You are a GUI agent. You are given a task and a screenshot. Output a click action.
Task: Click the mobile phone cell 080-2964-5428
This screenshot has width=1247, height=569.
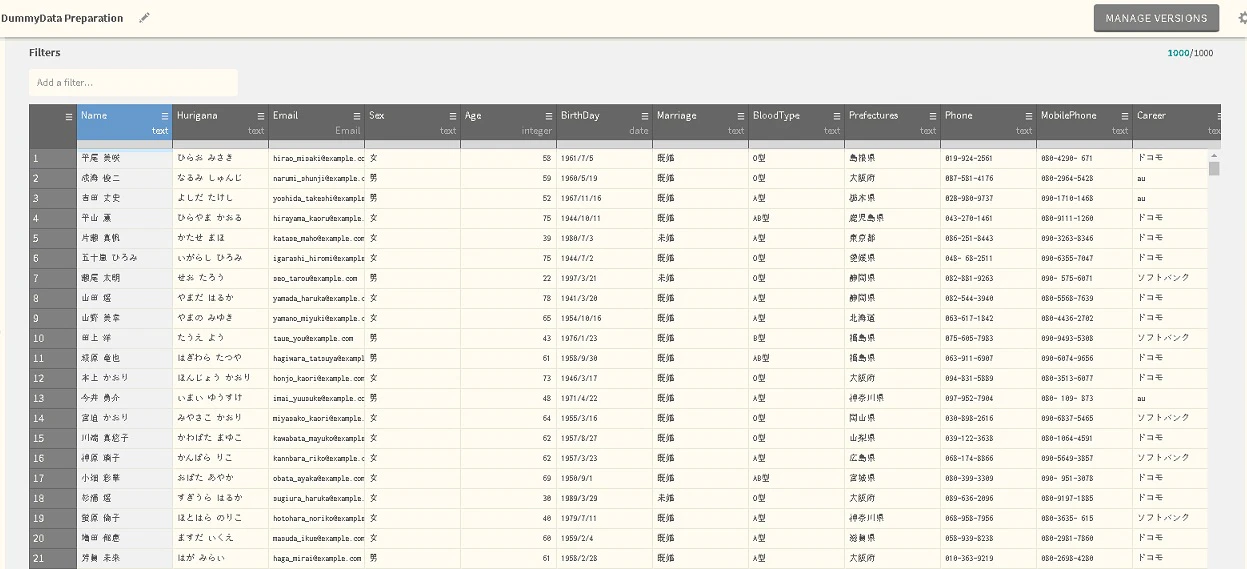[x=1085, y=178]
